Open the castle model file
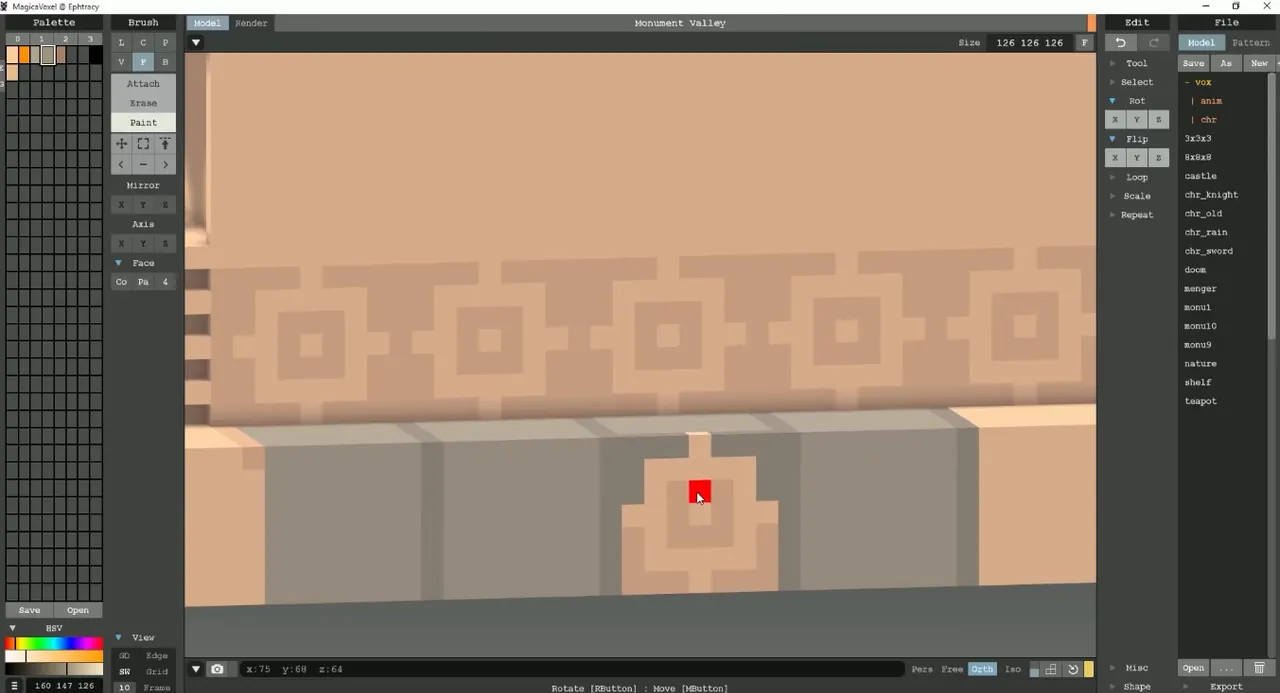 tap(1201, 176)
